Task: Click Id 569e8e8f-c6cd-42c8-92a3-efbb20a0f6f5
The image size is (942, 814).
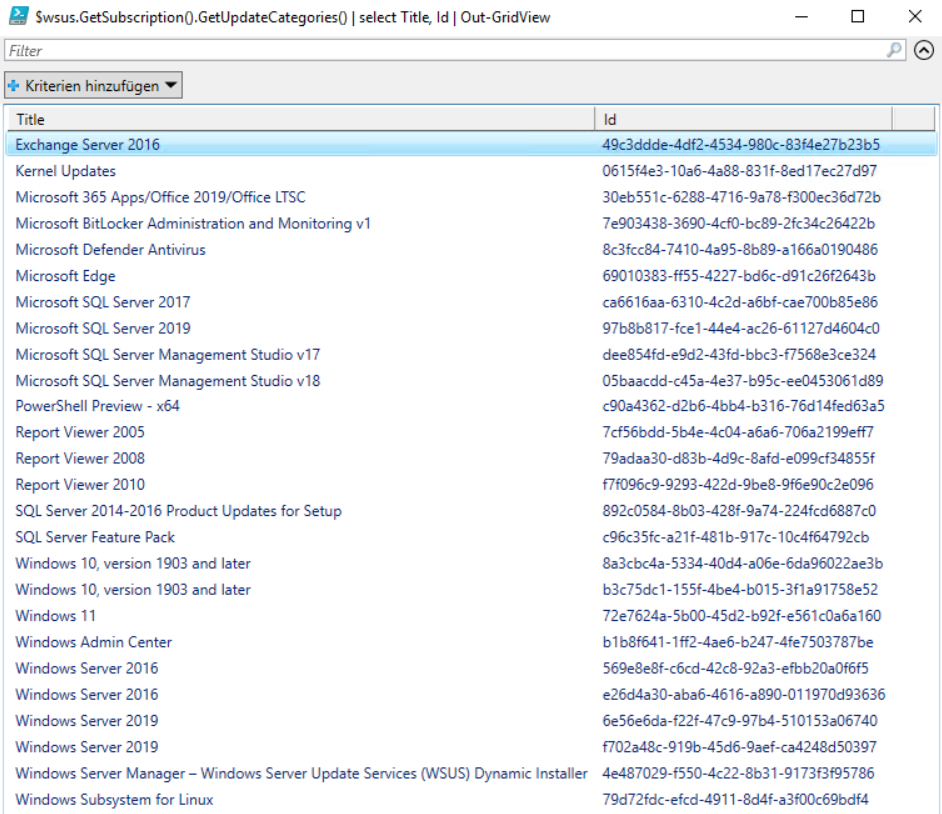Action: coord(735,669)
